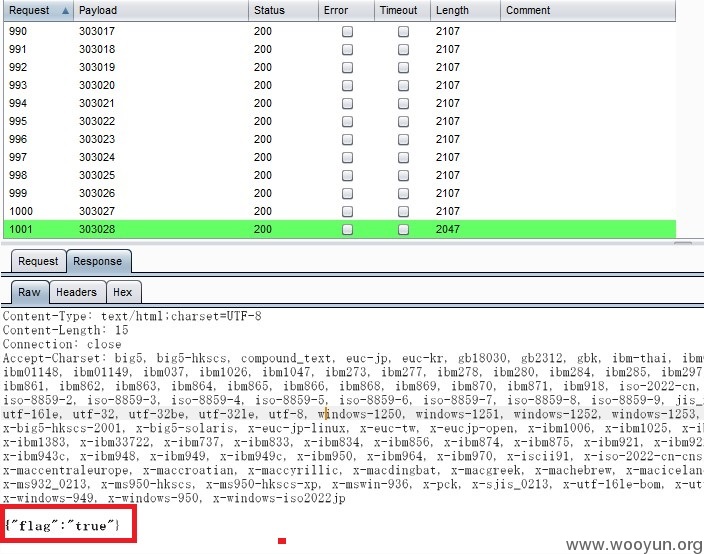Screen dimensions: 704x554
Task: Switch to the Raw view tab
Action: [x=29, y=292]
